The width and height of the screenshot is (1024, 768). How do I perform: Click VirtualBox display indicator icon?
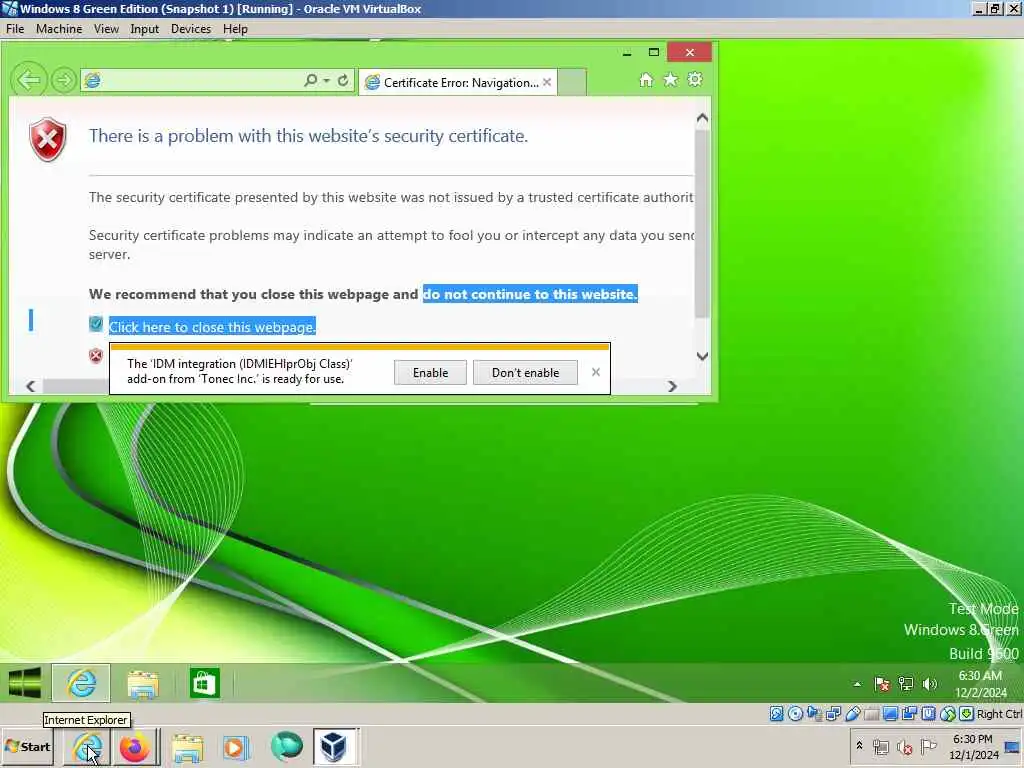tap(890, 714)
